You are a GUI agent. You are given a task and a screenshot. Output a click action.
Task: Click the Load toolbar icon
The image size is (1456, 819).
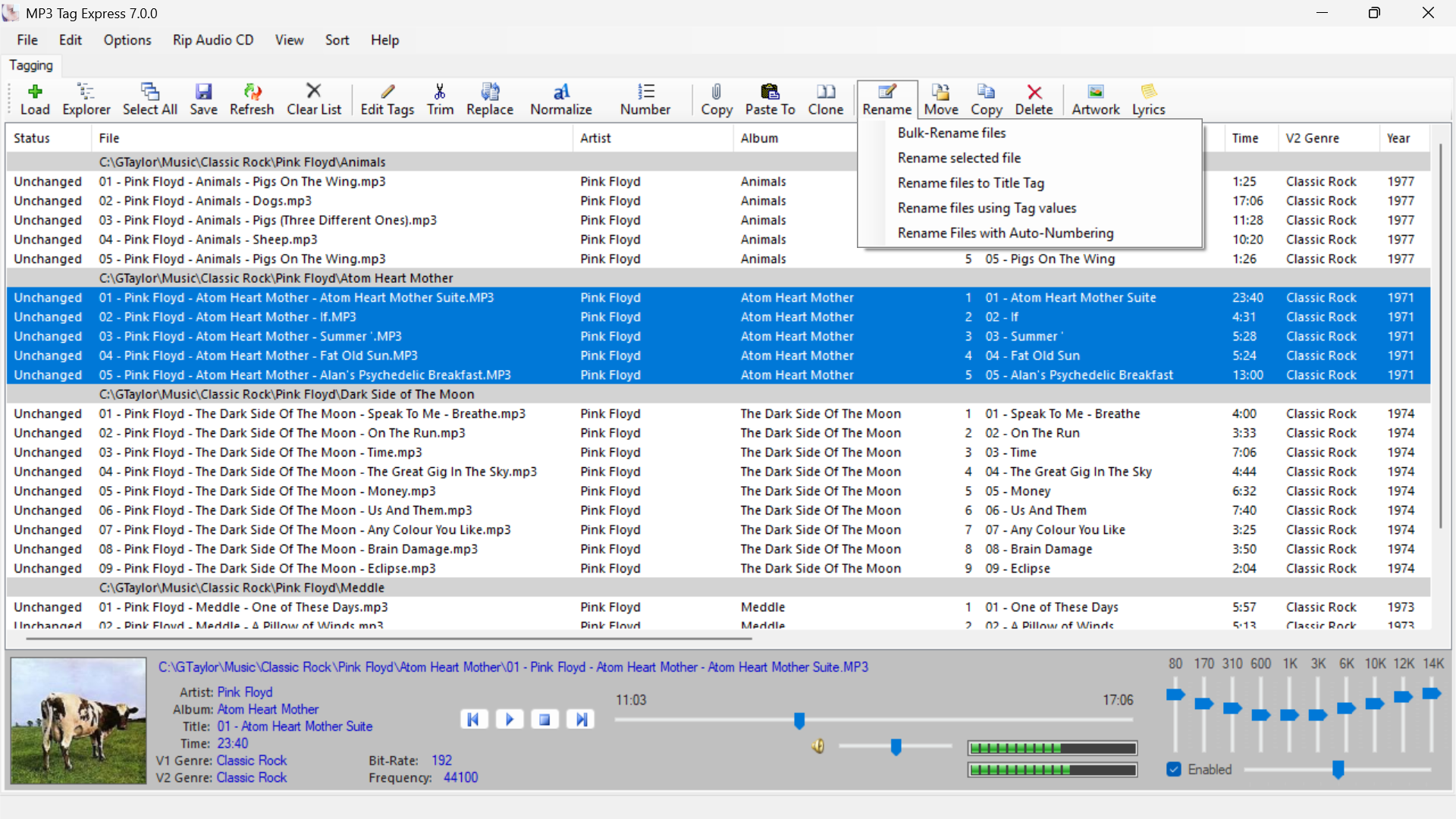(35, 99)
